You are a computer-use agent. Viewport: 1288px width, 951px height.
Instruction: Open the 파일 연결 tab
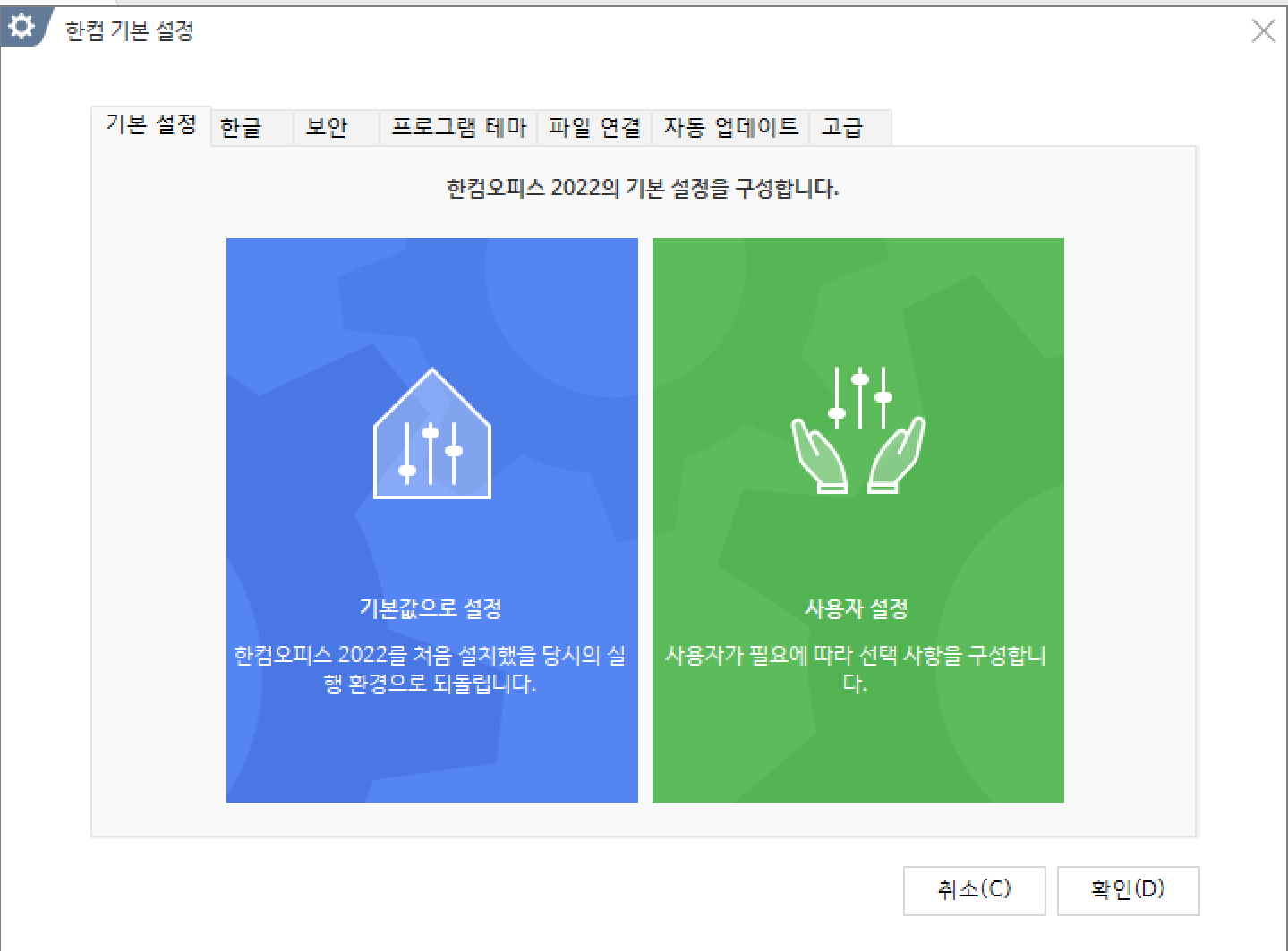594,128
